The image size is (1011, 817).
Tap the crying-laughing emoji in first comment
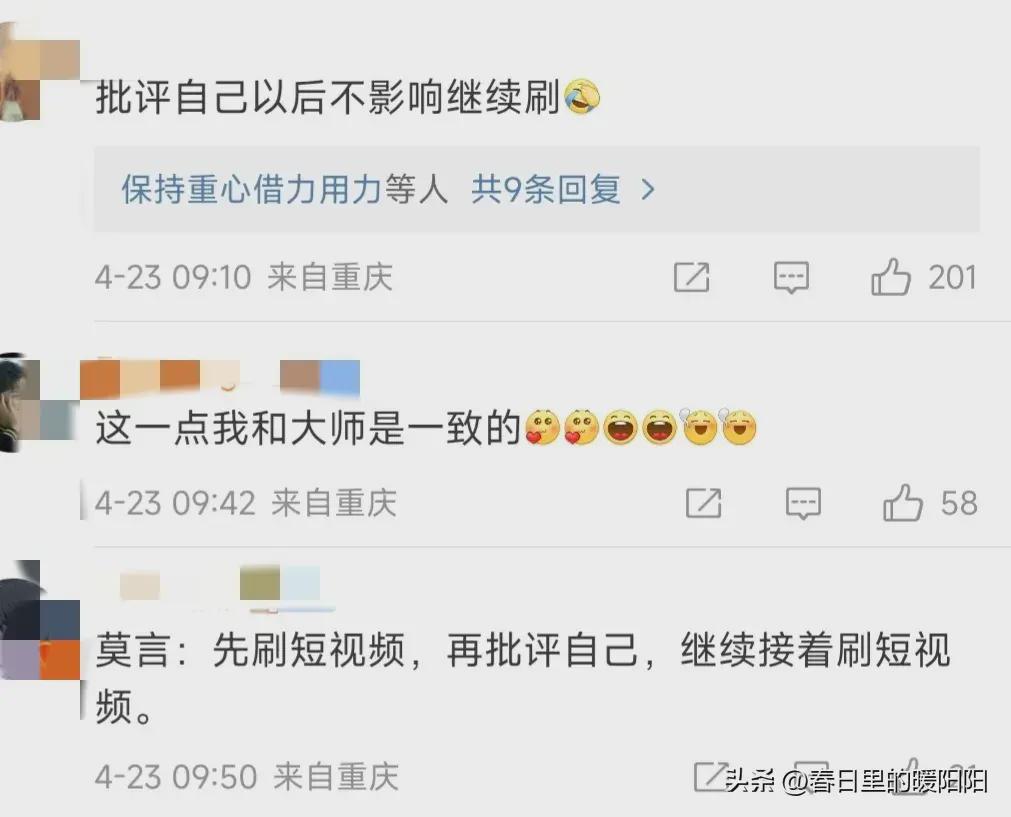(582, 97)
